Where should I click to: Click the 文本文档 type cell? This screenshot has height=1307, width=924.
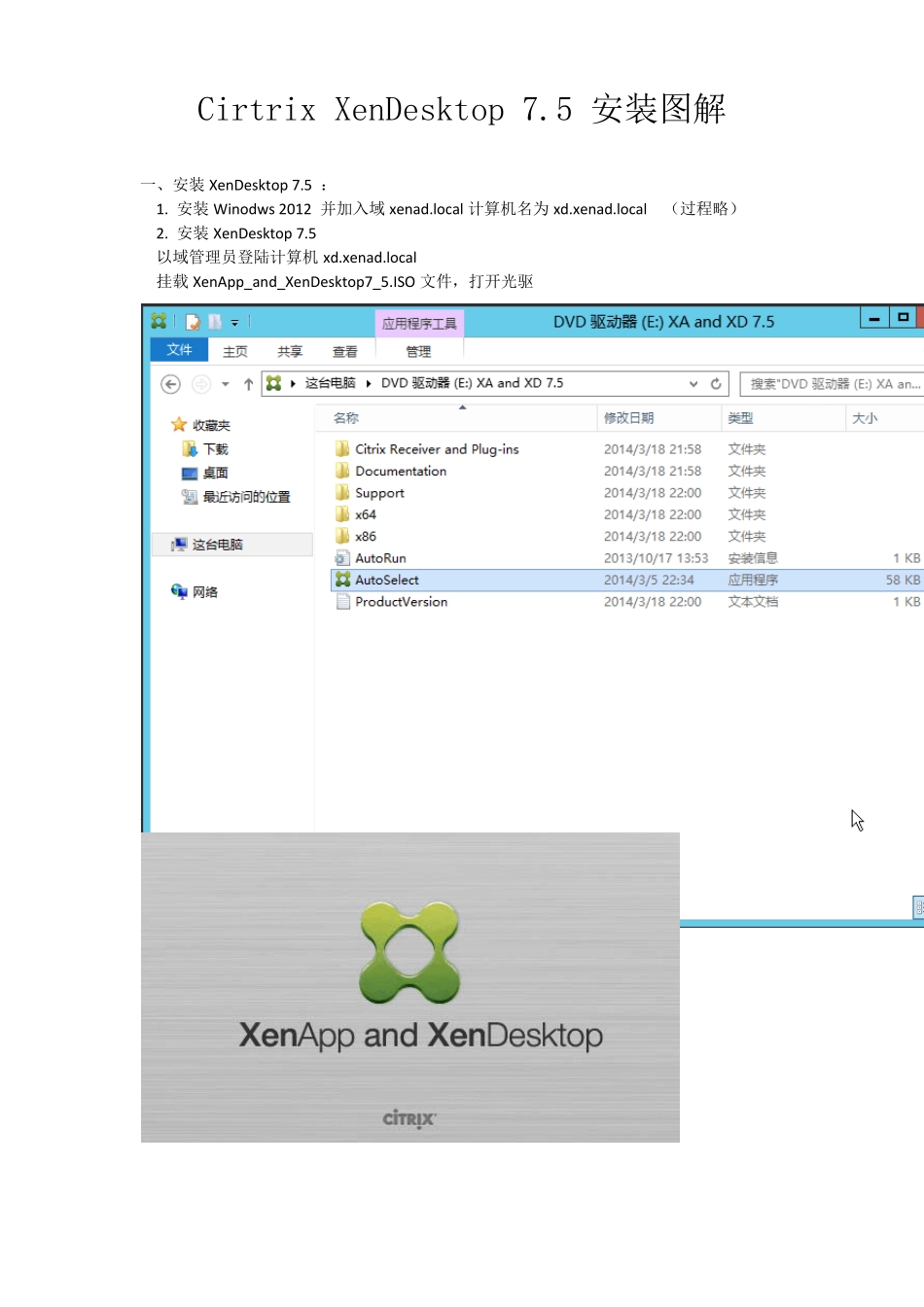pos(753,602)
